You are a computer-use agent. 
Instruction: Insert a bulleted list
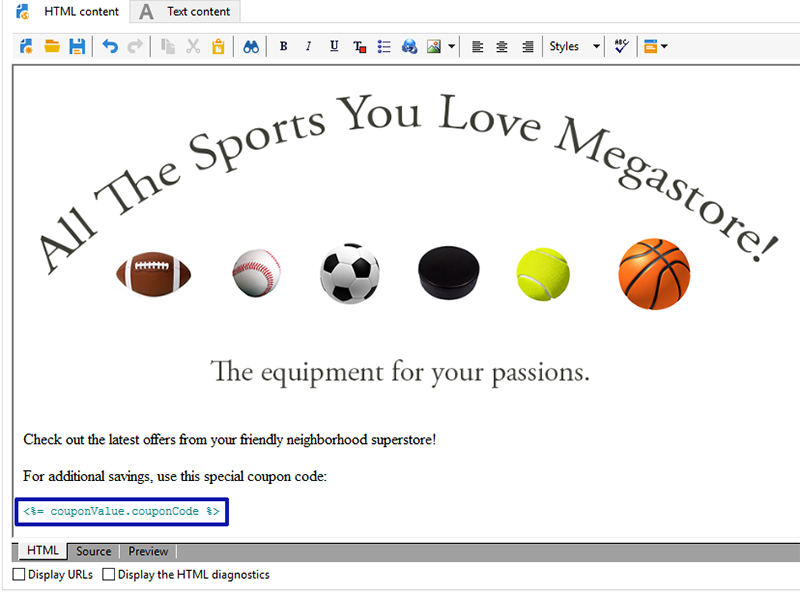(384, 47)
